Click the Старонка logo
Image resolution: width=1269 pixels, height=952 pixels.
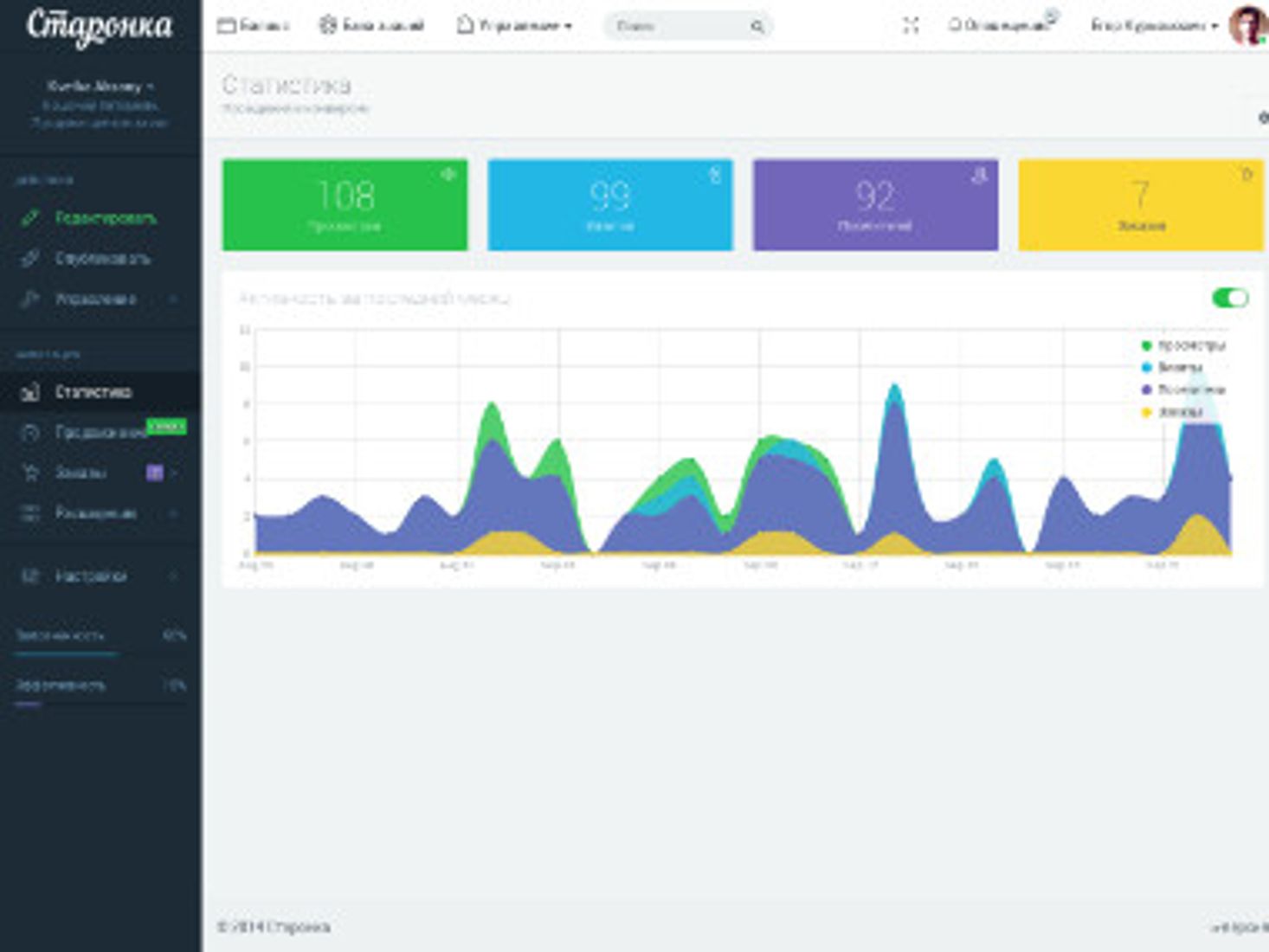pos(100,26)
